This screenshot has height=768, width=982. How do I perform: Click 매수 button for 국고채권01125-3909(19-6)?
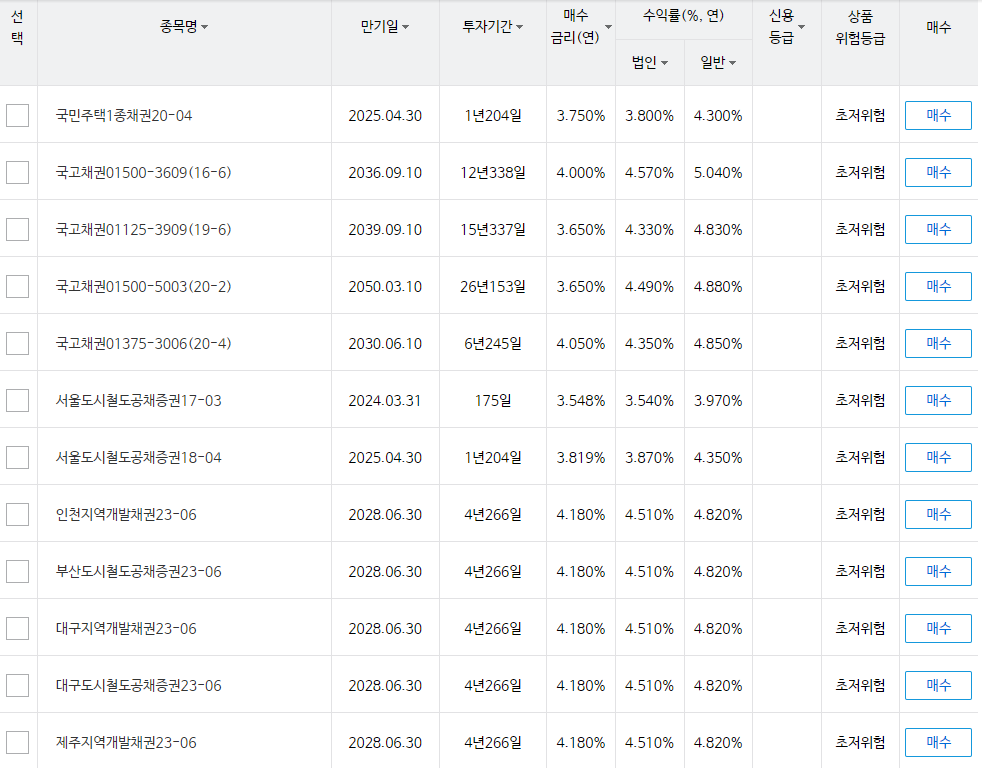click(x=938, y=229)
